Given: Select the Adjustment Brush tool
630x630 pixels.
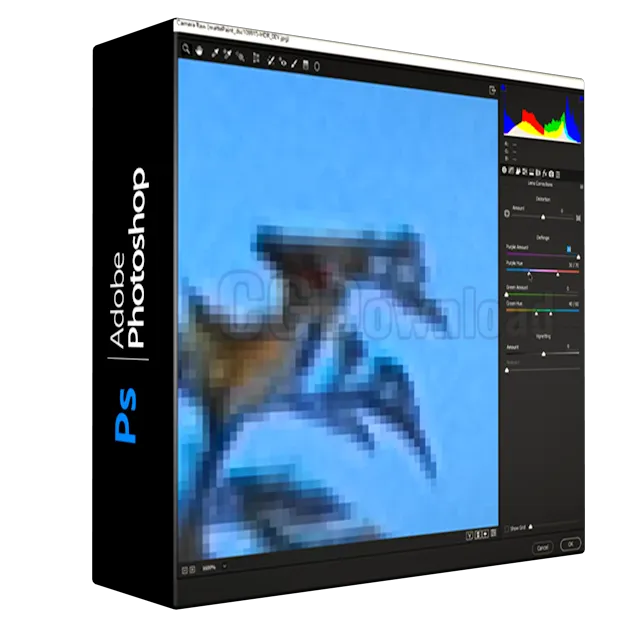Looking at the screenshot, I should click(294, 63).
